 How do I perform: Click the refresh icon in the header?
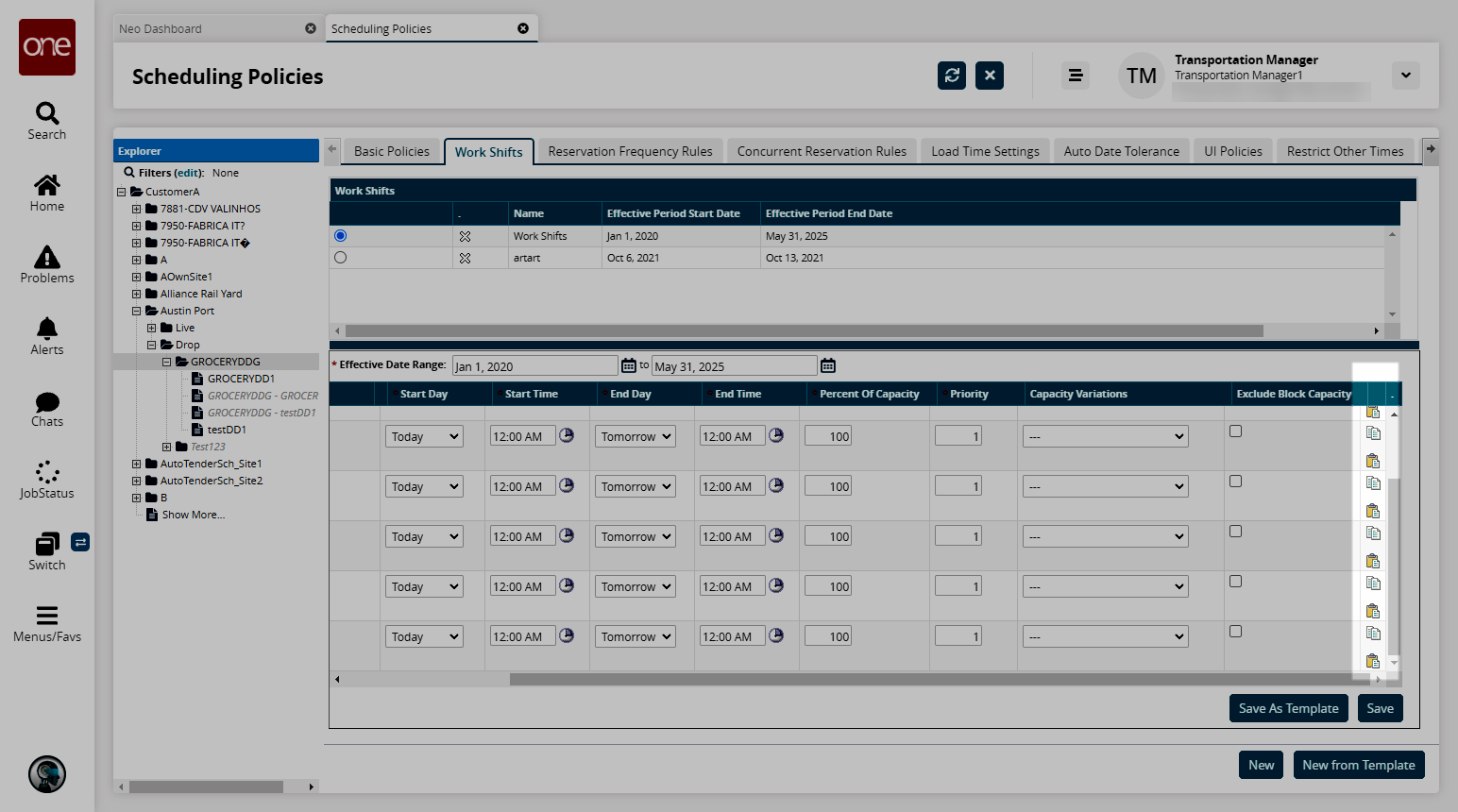tap(952, 76)
